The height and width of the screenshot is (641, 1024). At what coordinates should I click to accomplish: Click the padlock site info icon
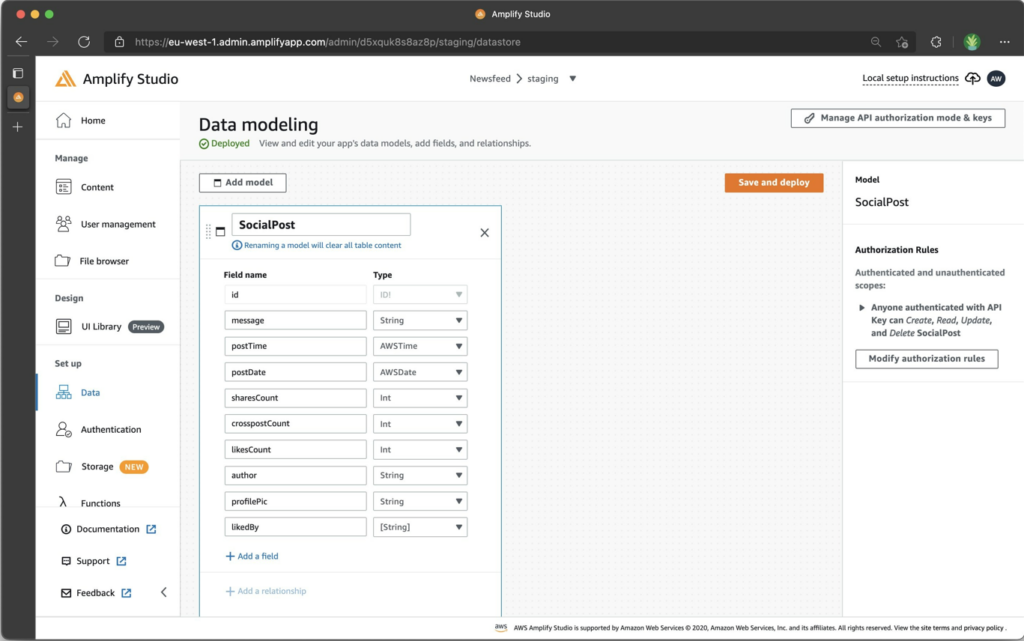120,42
